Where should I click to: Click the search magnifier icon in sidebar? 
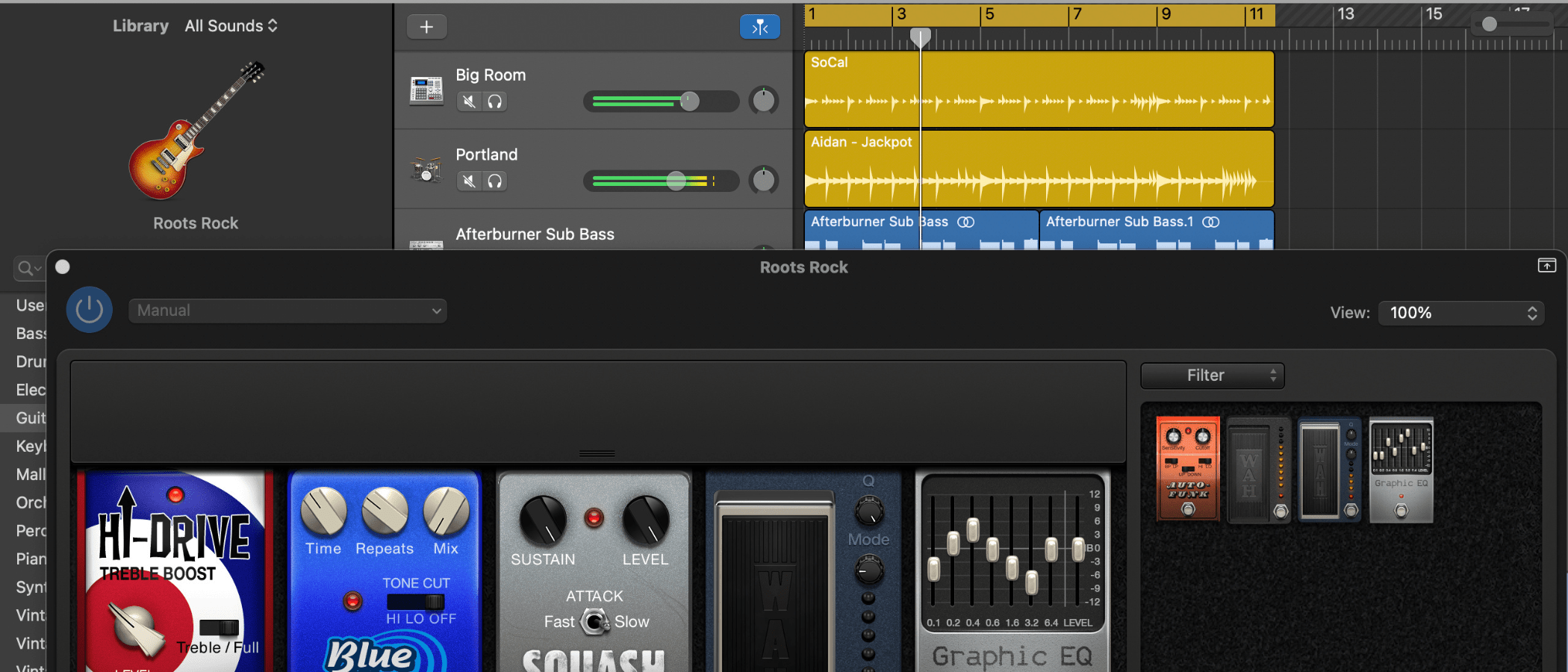pos(25,267)
